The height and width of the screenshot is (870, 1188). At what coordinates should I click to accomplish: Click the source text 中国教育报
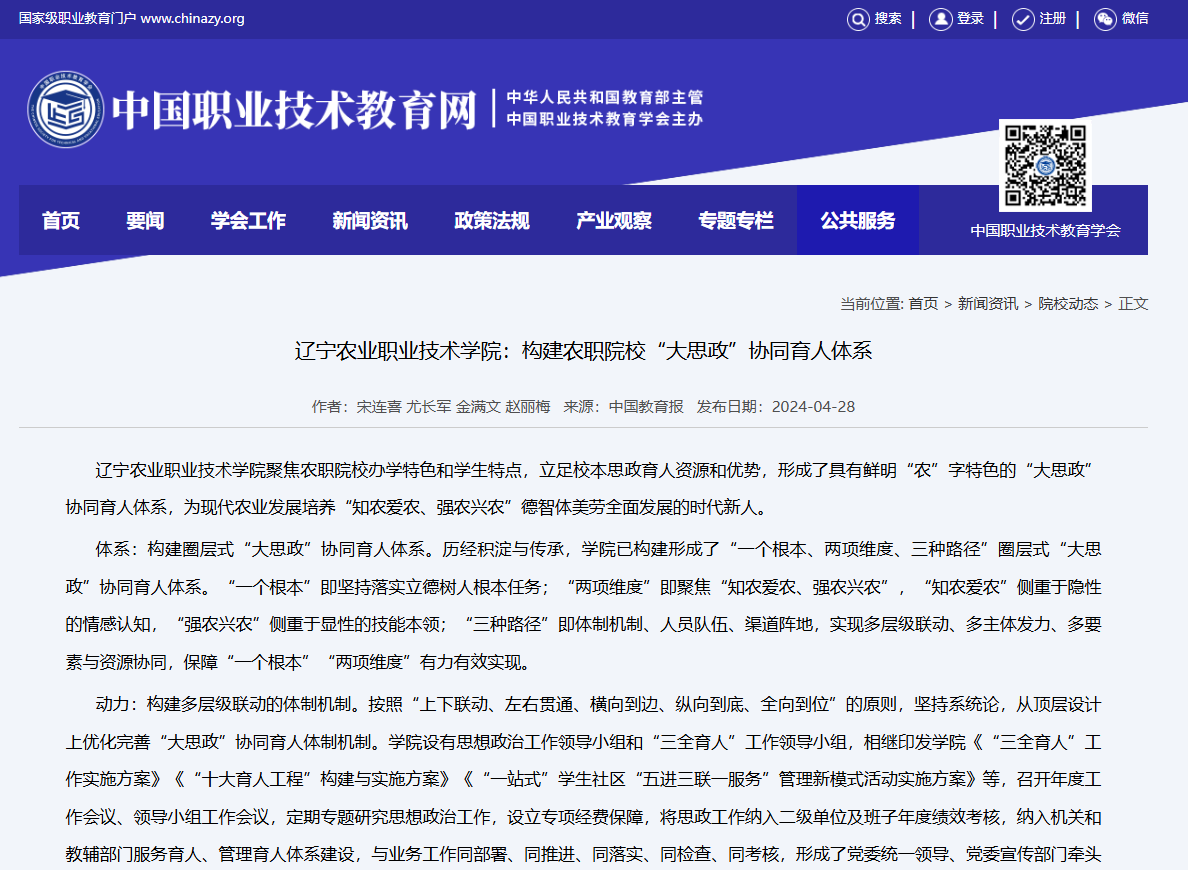[x=646, y=407]
